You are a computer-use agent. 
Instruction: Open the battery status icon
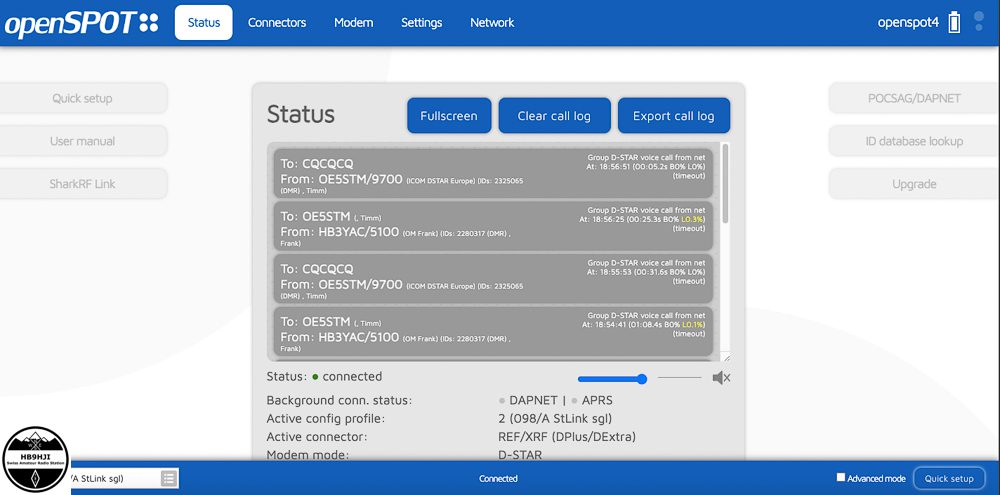[954, 22]
